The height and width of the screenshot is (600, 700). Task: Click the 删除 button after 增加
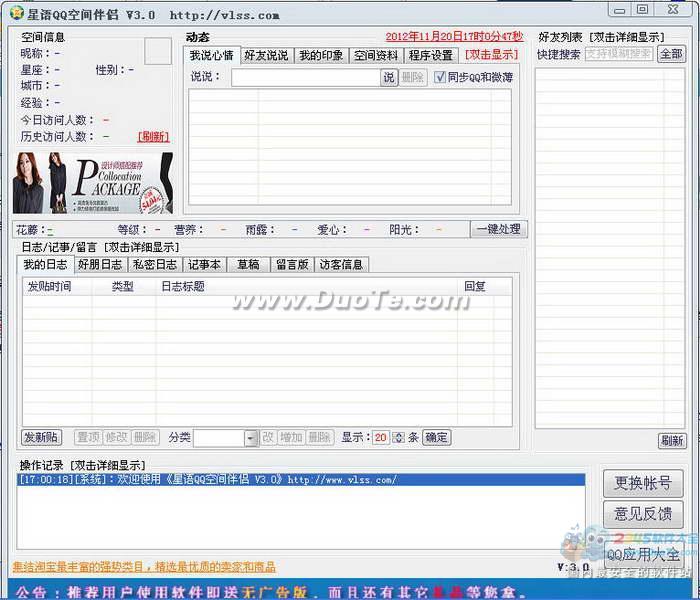pos(319,437)
